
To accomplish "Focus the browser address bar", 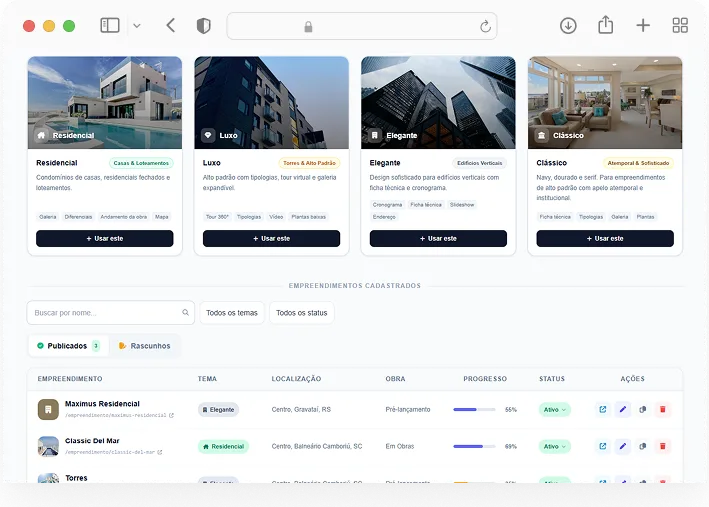I will click(362, 26).
